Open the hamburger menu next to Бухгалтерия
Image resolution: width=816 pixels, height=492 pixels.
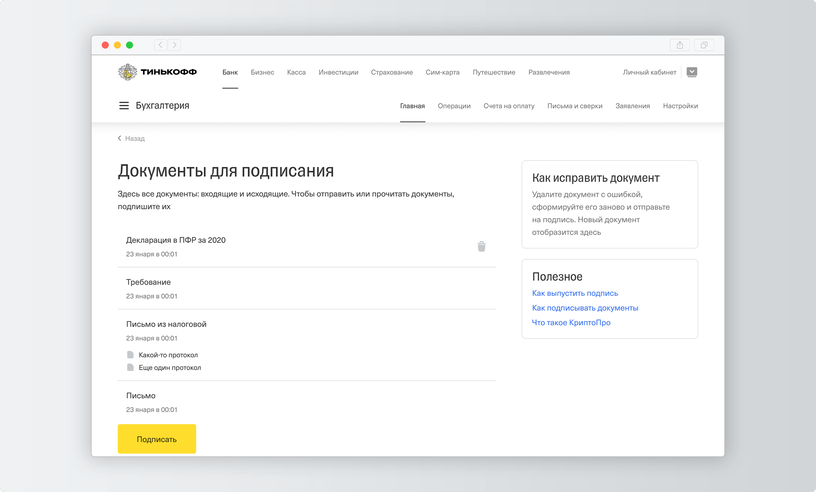click(x=124, y=106)
